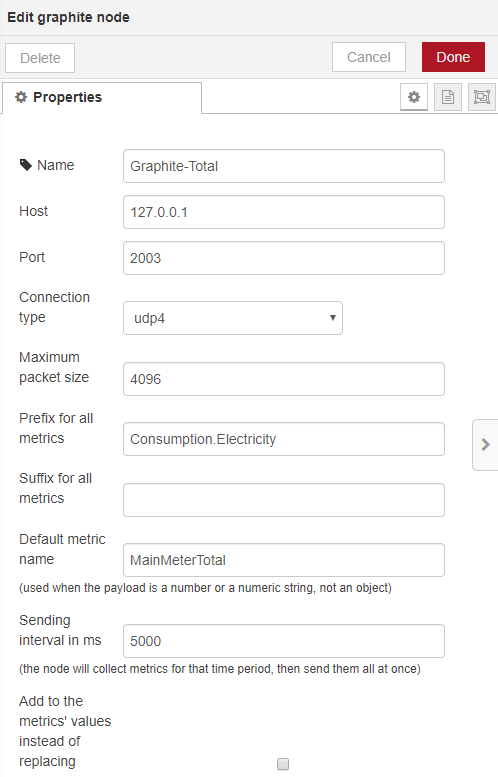Click the gear icon in Properties tab
The width and height of the screenshot is (498, 777).
click(x=21, y=97)
